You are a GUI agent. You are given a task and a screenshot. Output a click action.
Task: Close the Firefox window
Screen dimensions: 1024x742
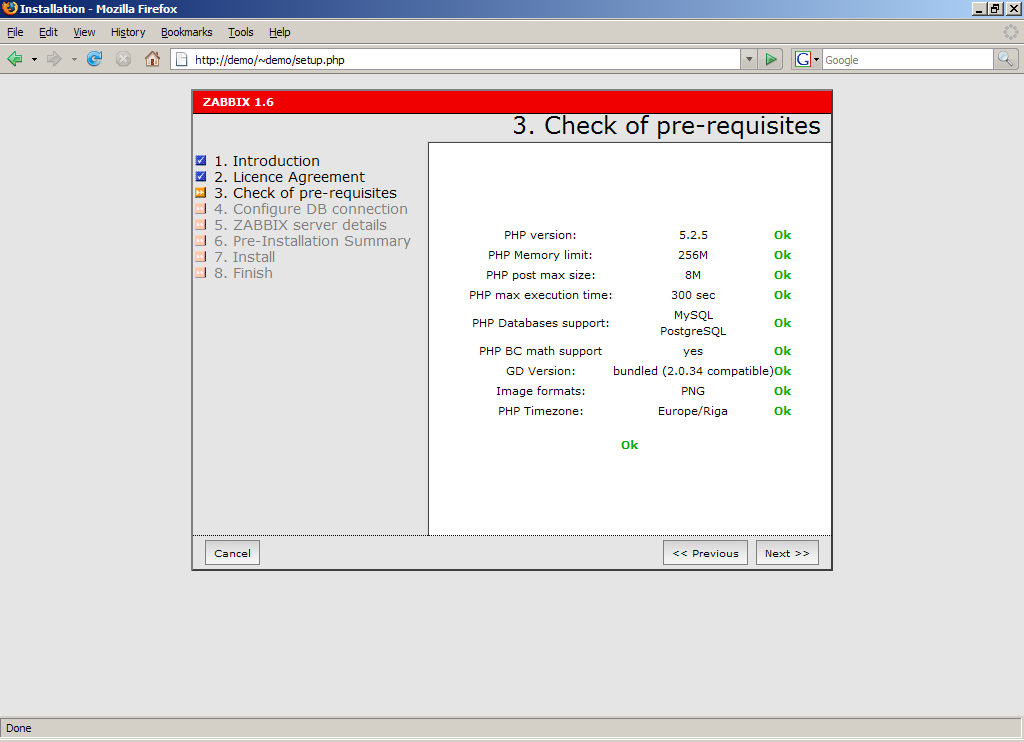click(x=1012, y=8)
